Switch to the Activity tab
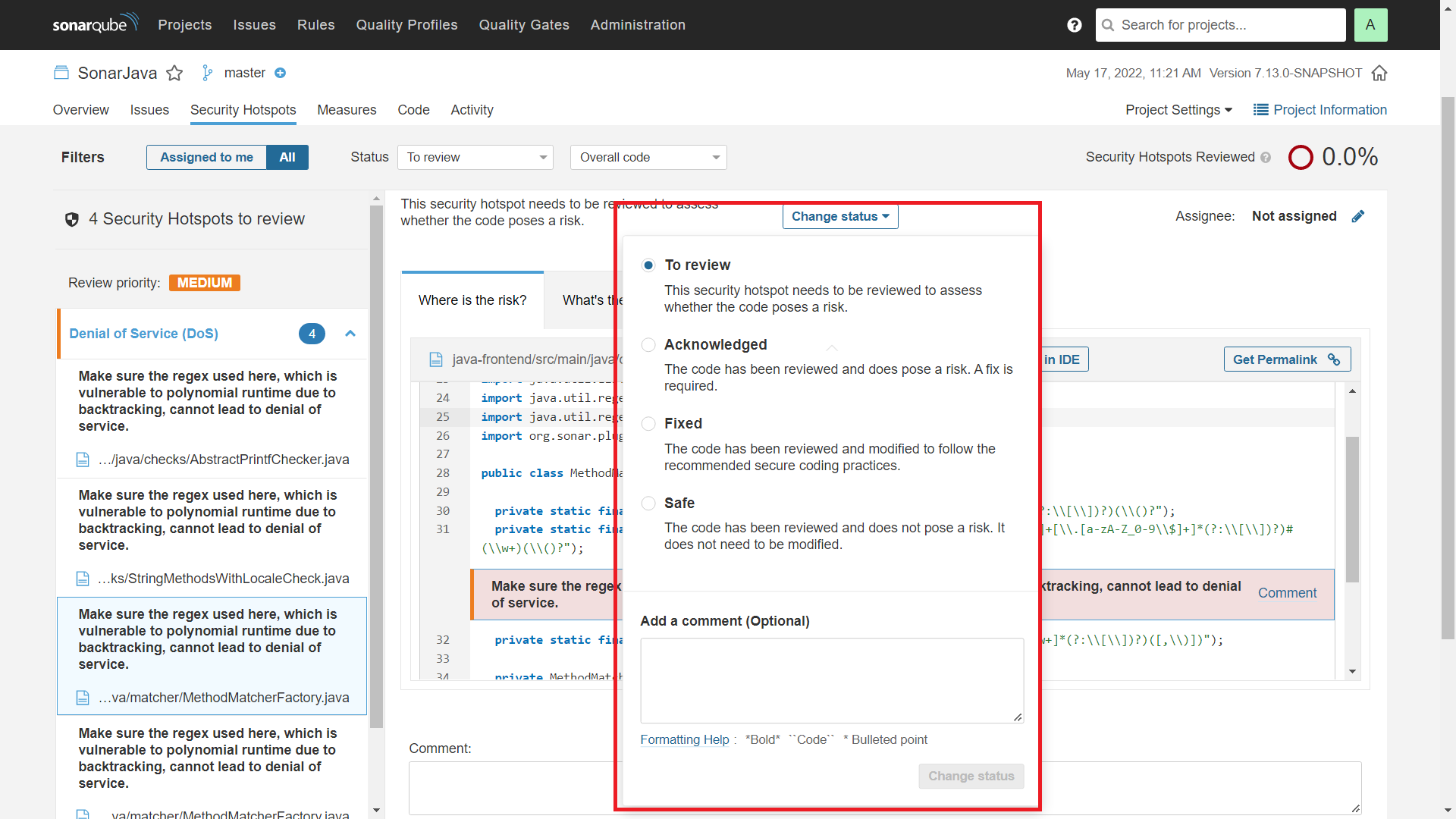 (x=472, y=110)
